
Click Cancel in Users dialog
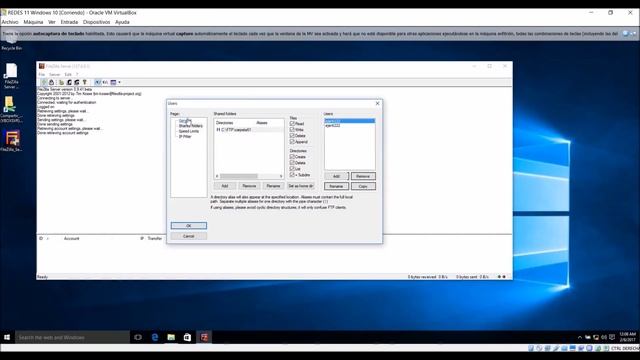click(189, 236)
